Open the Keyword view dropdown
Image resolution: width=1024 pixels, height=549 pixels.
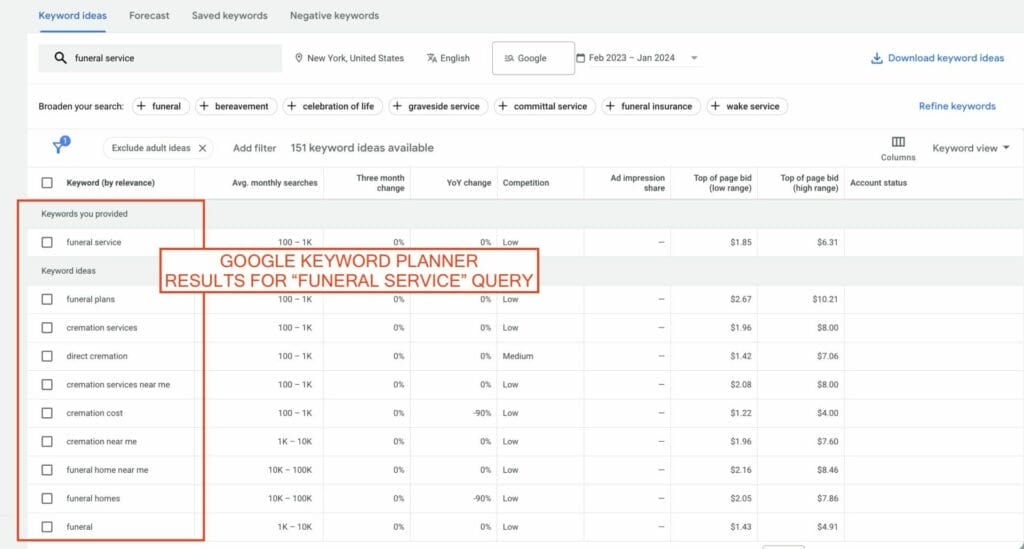pos(970,148)
